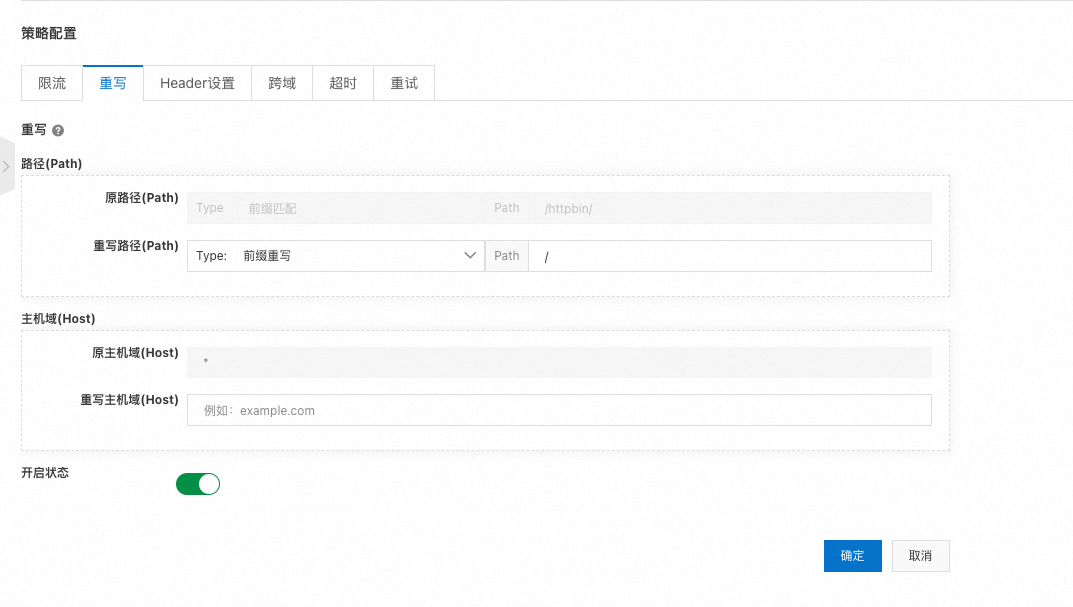This screenshot has width=1073, height=607.
Task: Click the disabled 前缀匹配 Type field
Action: (x=336, y=208)
